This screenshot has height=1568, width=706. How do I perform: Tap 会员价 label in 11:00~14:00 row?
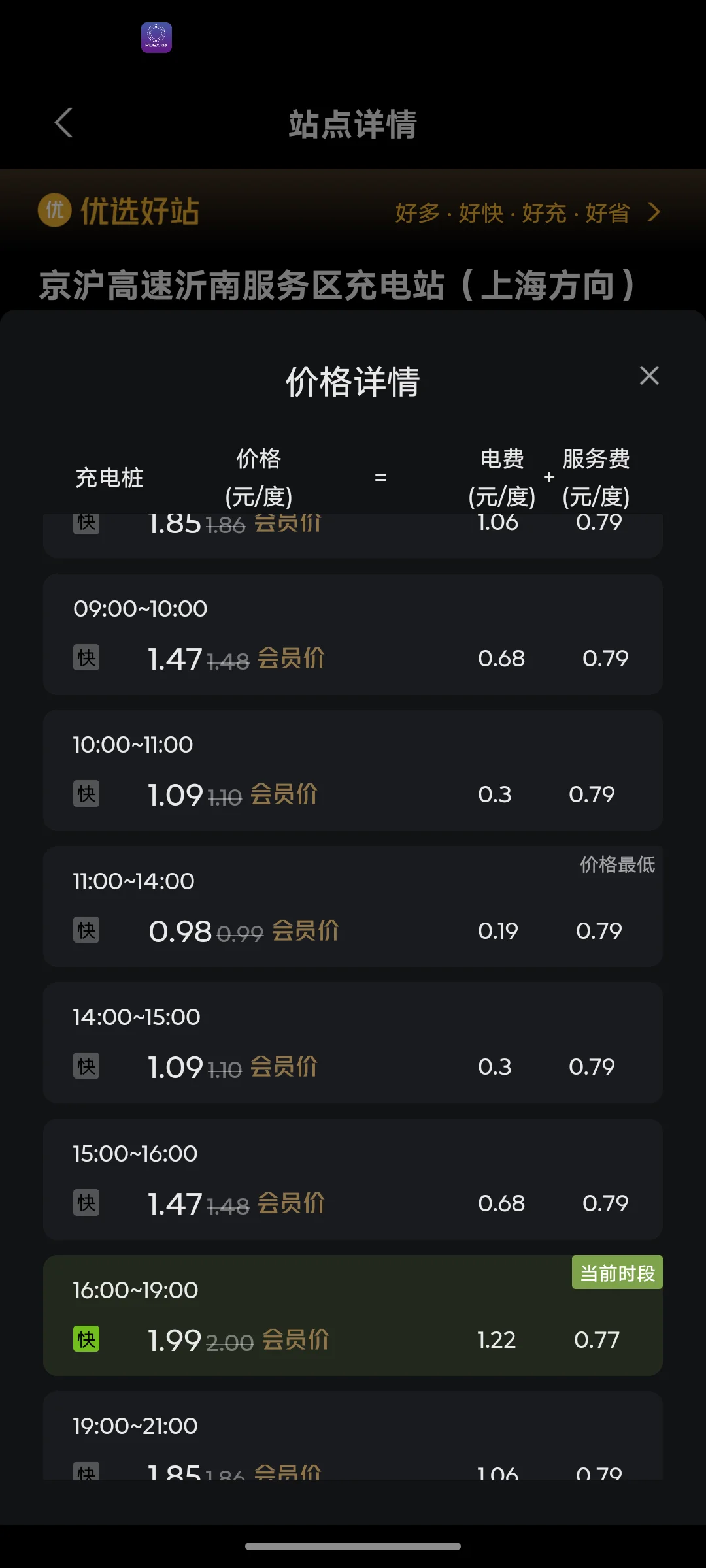click(305, 930)
